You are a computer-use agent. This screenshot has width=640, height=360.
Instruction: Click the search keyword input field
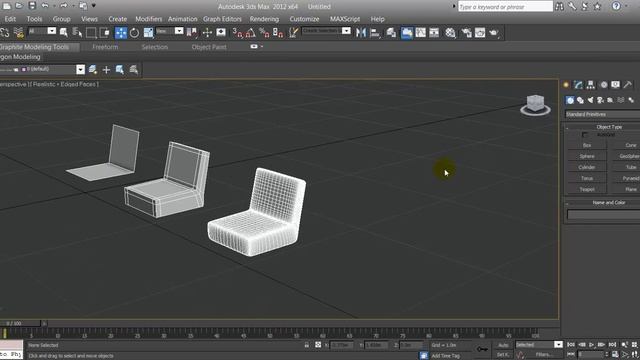point(505,7)
